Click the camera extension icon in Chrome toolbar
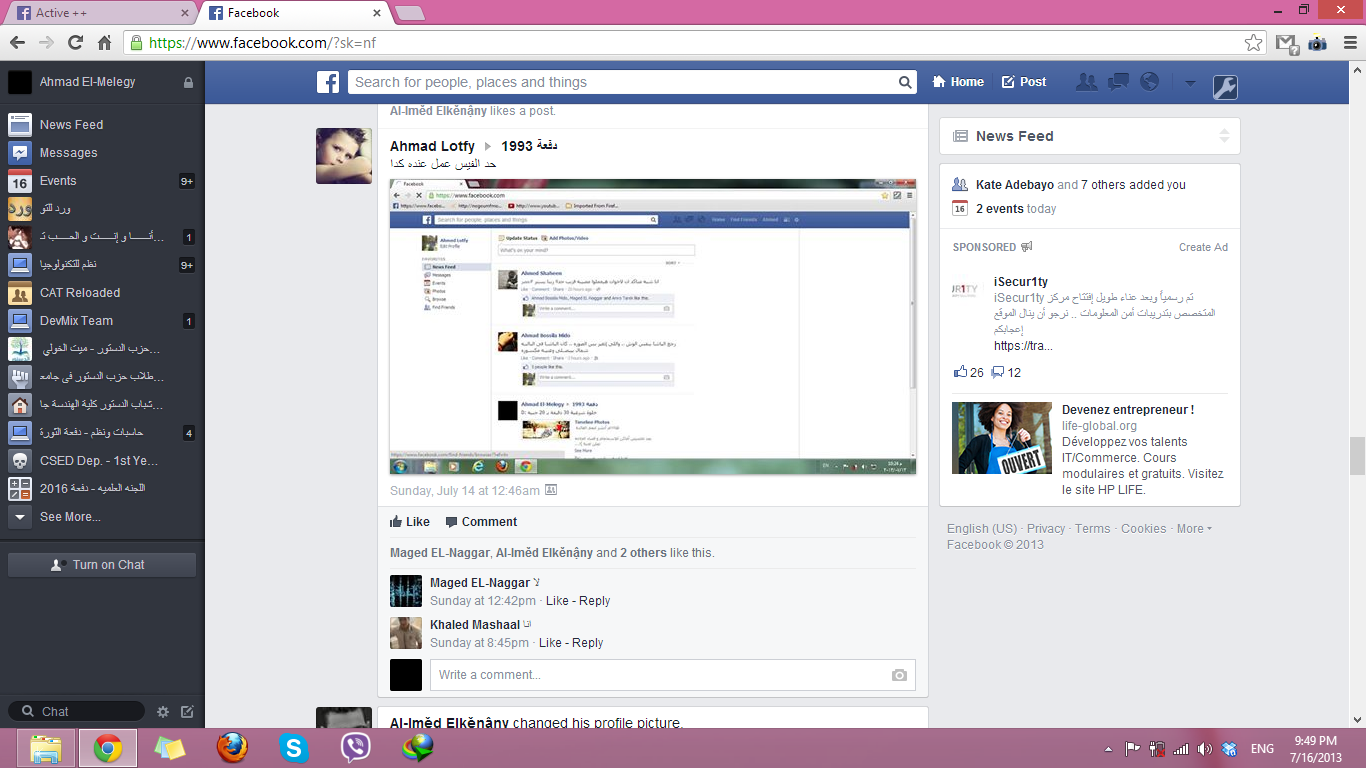 (x=1317, y=43)
